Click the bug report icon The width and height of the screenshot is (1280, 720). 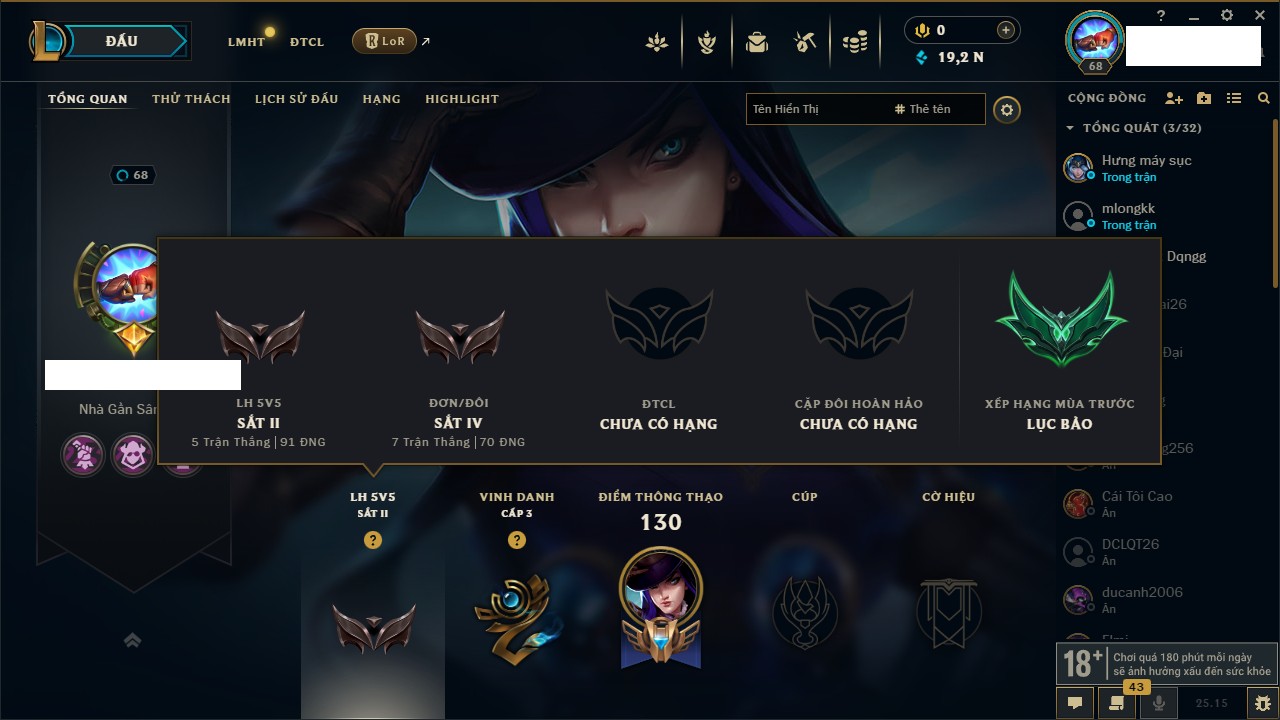coord(1263,703)
